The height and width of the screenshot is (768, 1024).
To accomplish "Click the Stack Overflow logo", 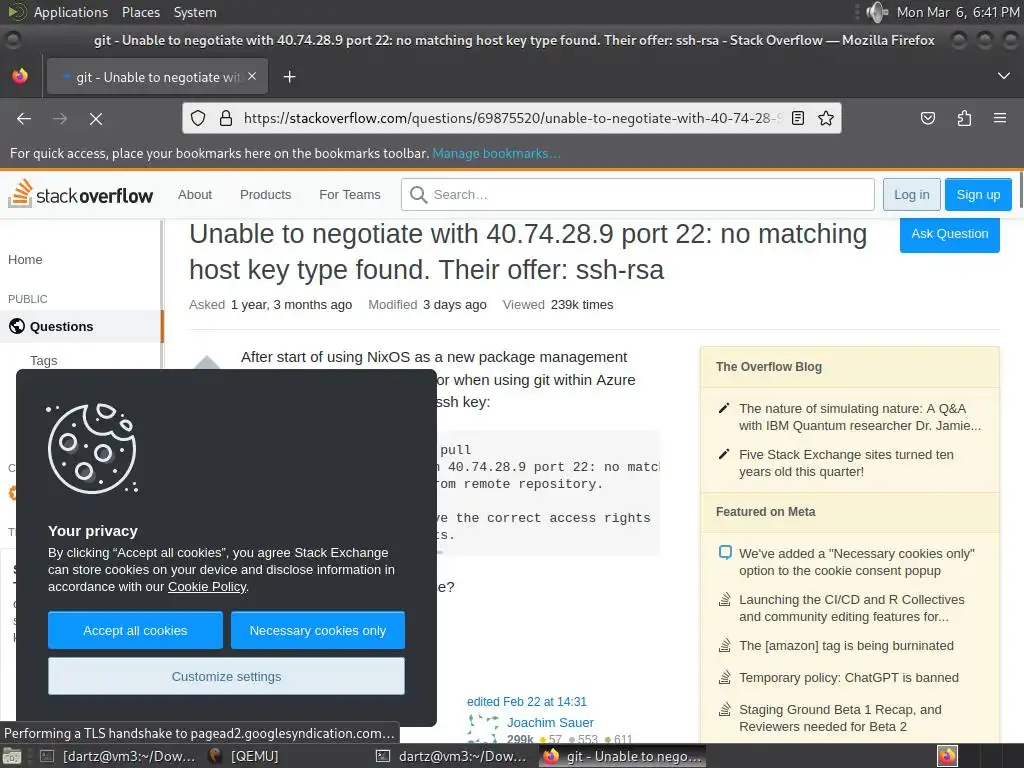I will [x=80, y=194].
